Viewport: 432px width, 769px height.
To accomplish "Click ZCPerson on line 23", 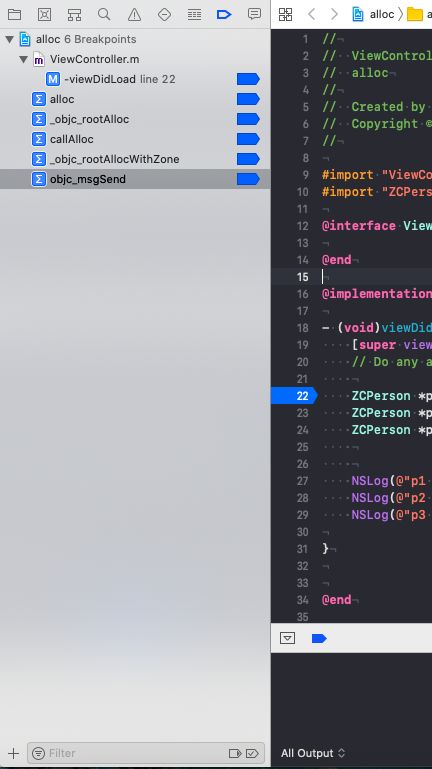I will click(381, 413).
